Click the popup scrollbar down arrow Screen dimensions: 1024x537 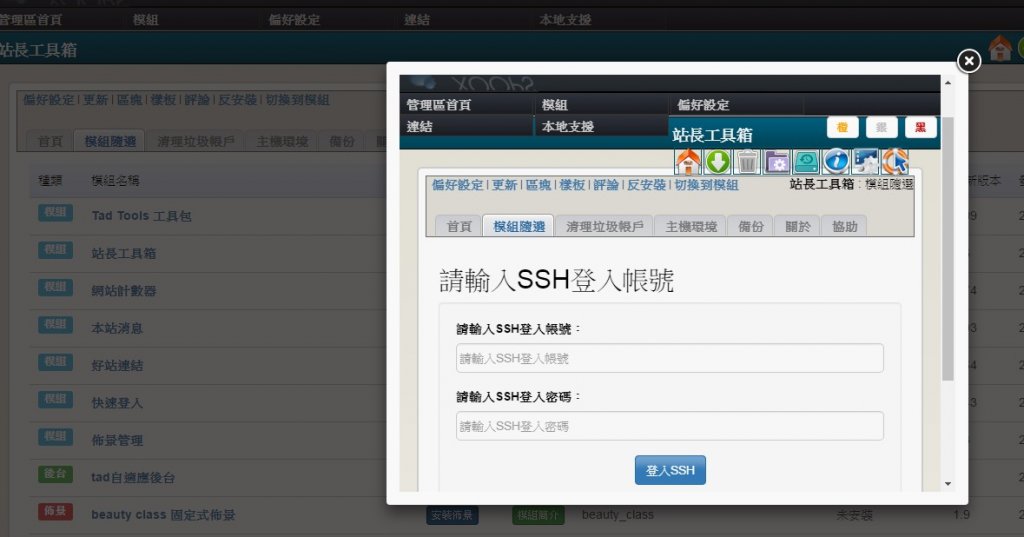tap(948, 484)
